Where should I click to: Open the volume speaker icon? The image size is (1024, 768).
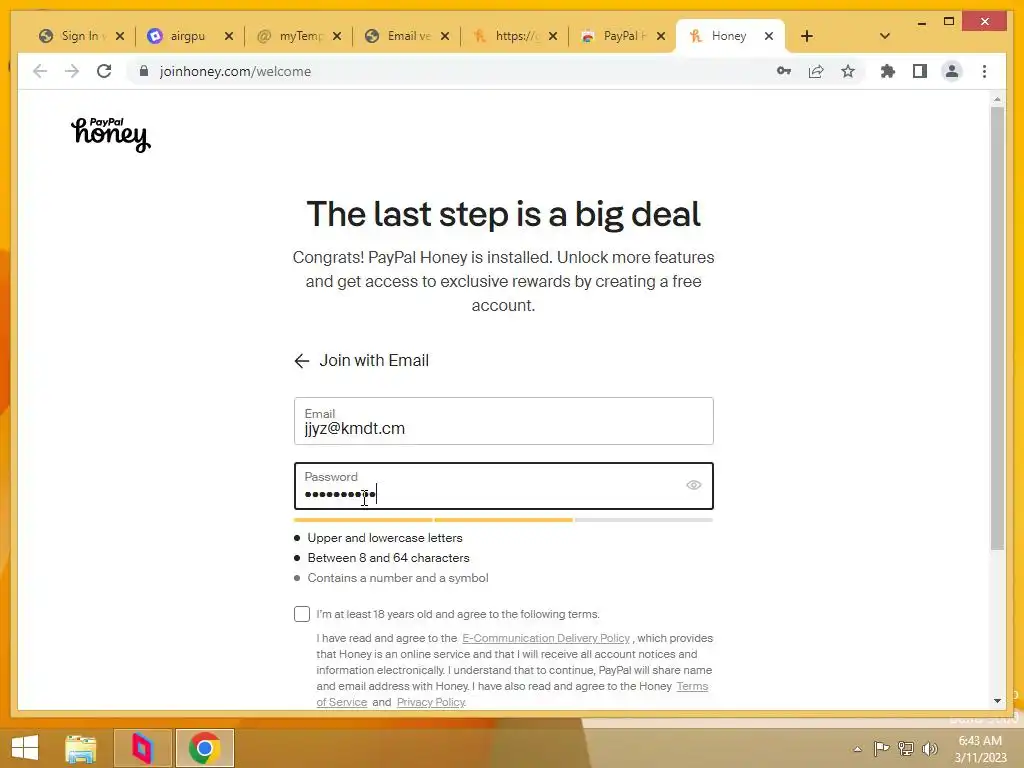(930, 748)
